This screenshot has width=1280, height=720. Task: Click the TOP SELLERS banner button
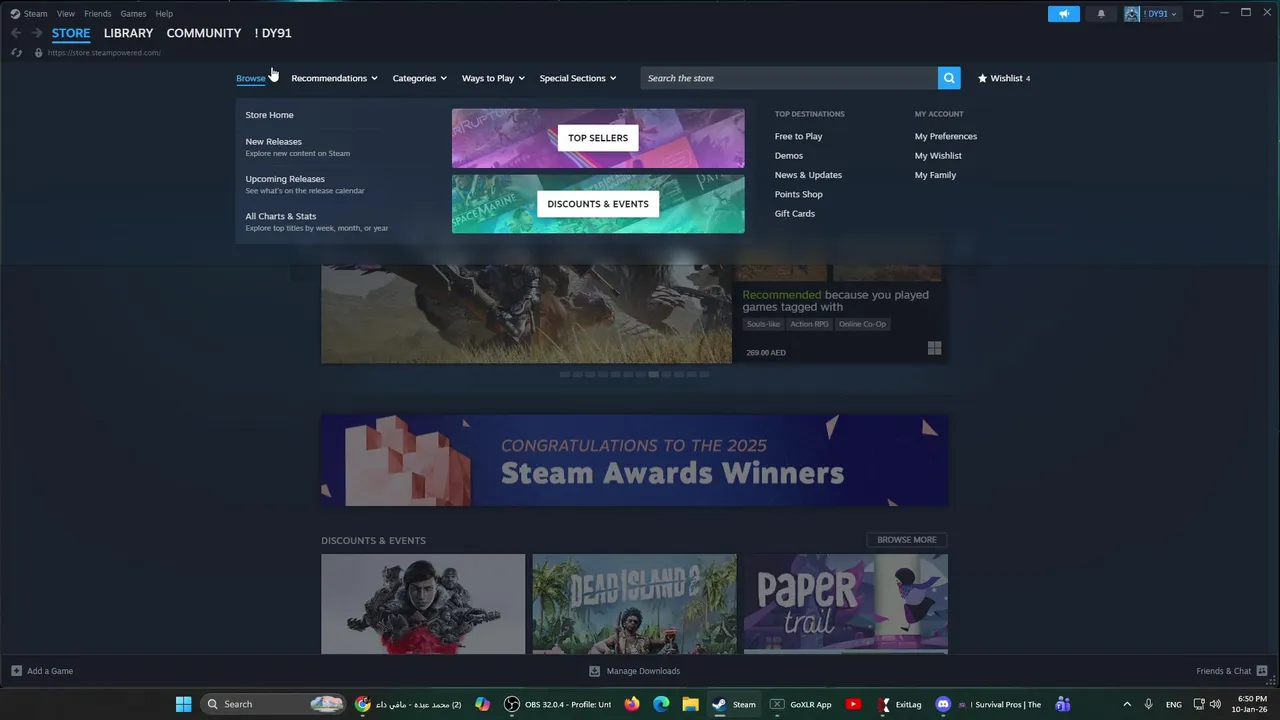click(x=598, y=138)
